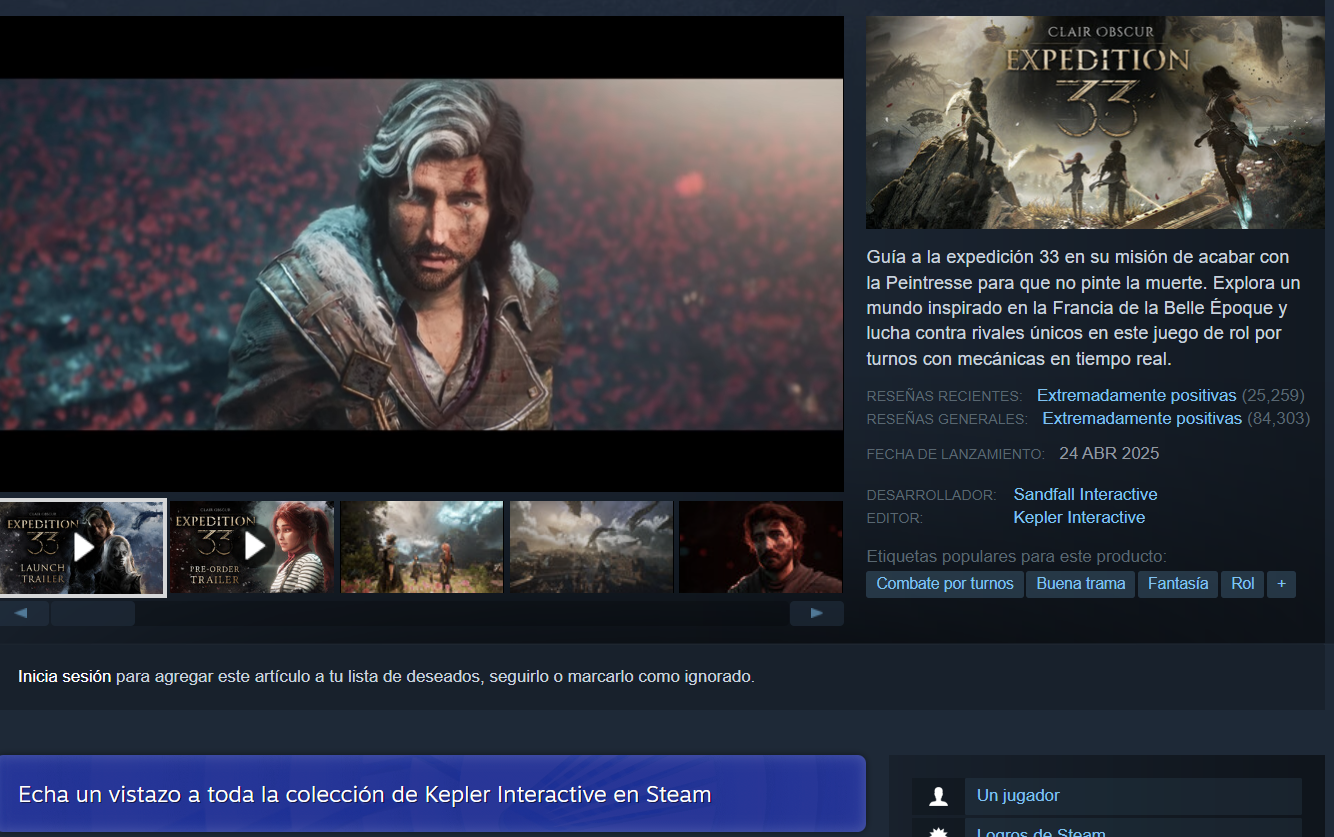The height and width of the screenshot is (837, 1334).
Task: Open general reviews 'Extremadamente positivas' link
Action: [x=1142, y=418]
